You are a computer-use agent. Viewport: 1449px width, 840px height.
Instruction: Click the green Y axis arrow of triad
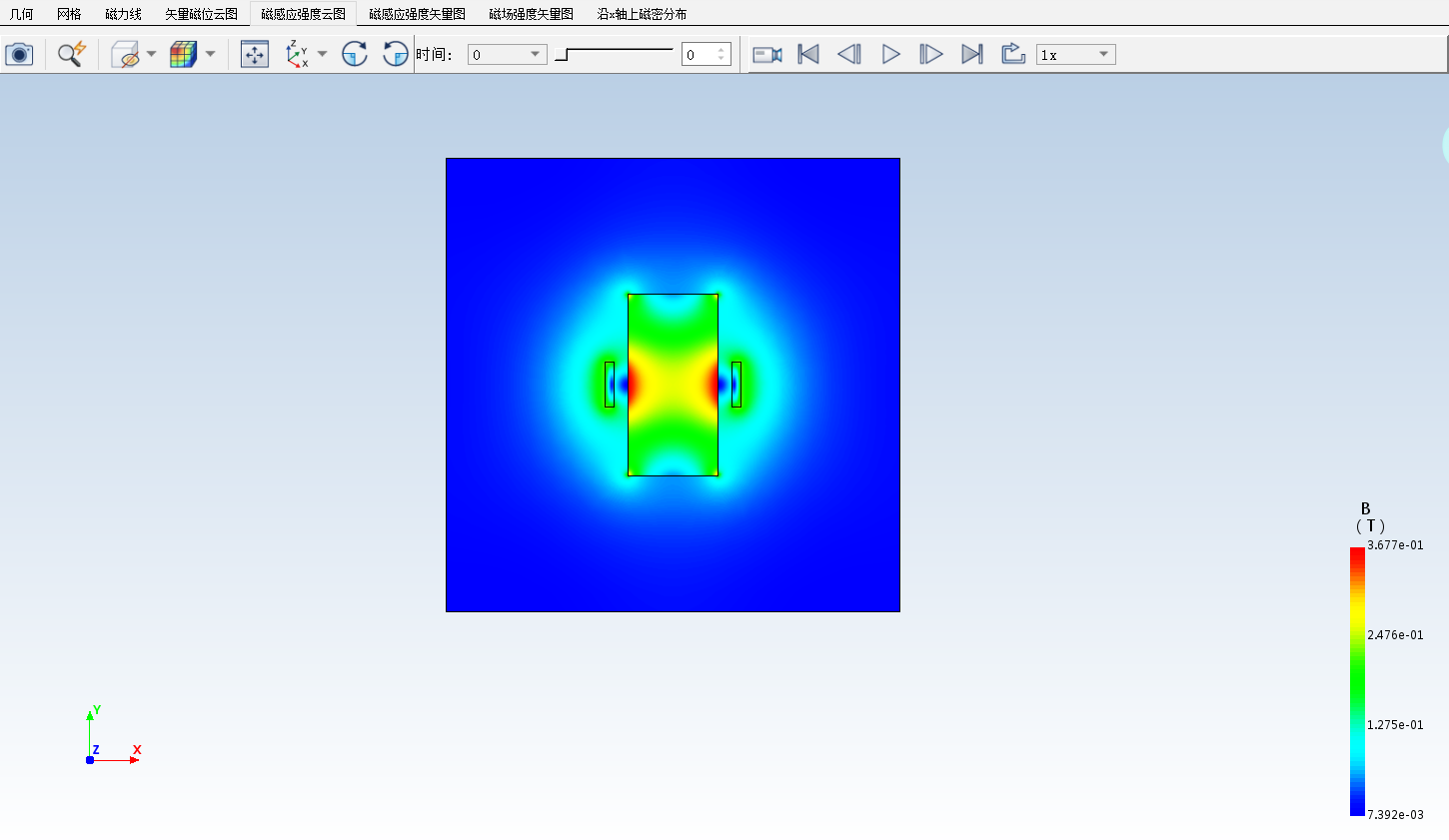90,715
